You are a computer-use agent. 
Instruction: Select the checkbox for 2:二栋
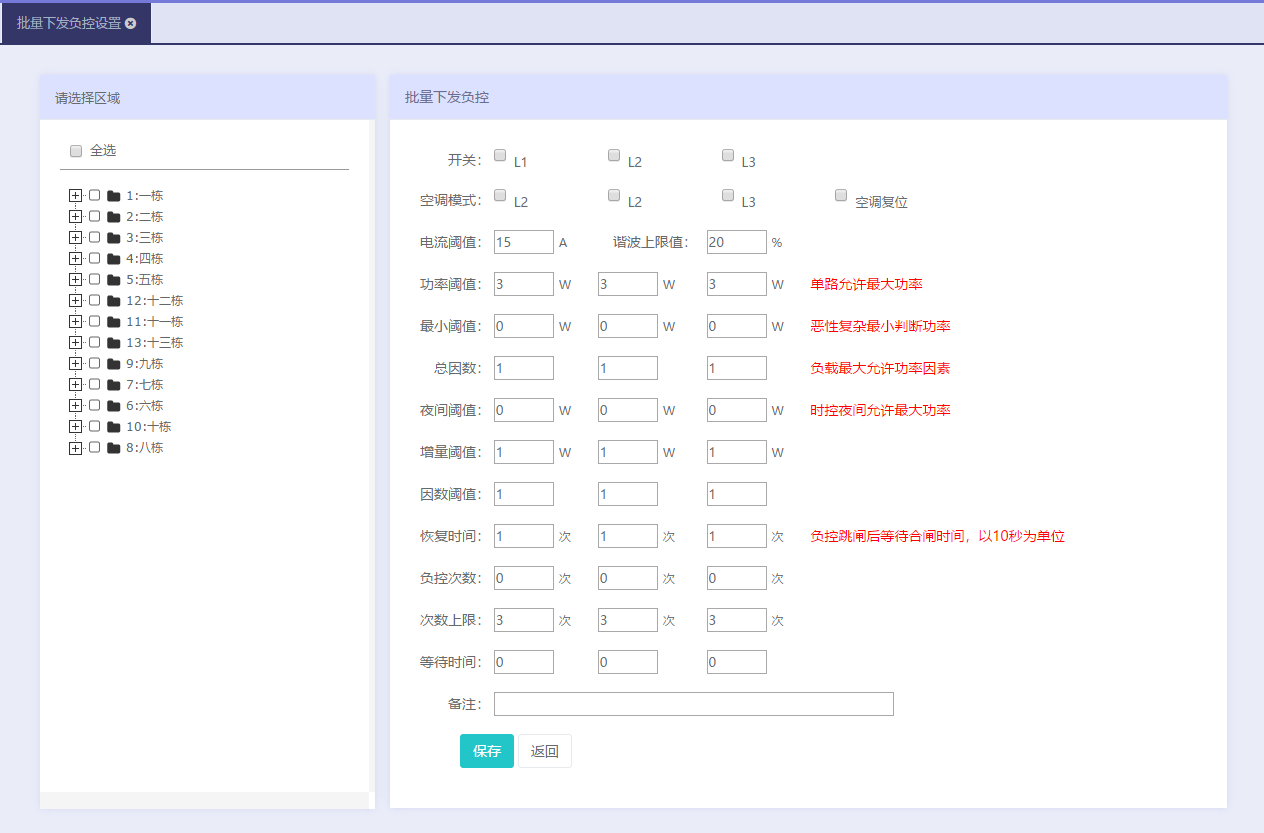click(95, 216)
